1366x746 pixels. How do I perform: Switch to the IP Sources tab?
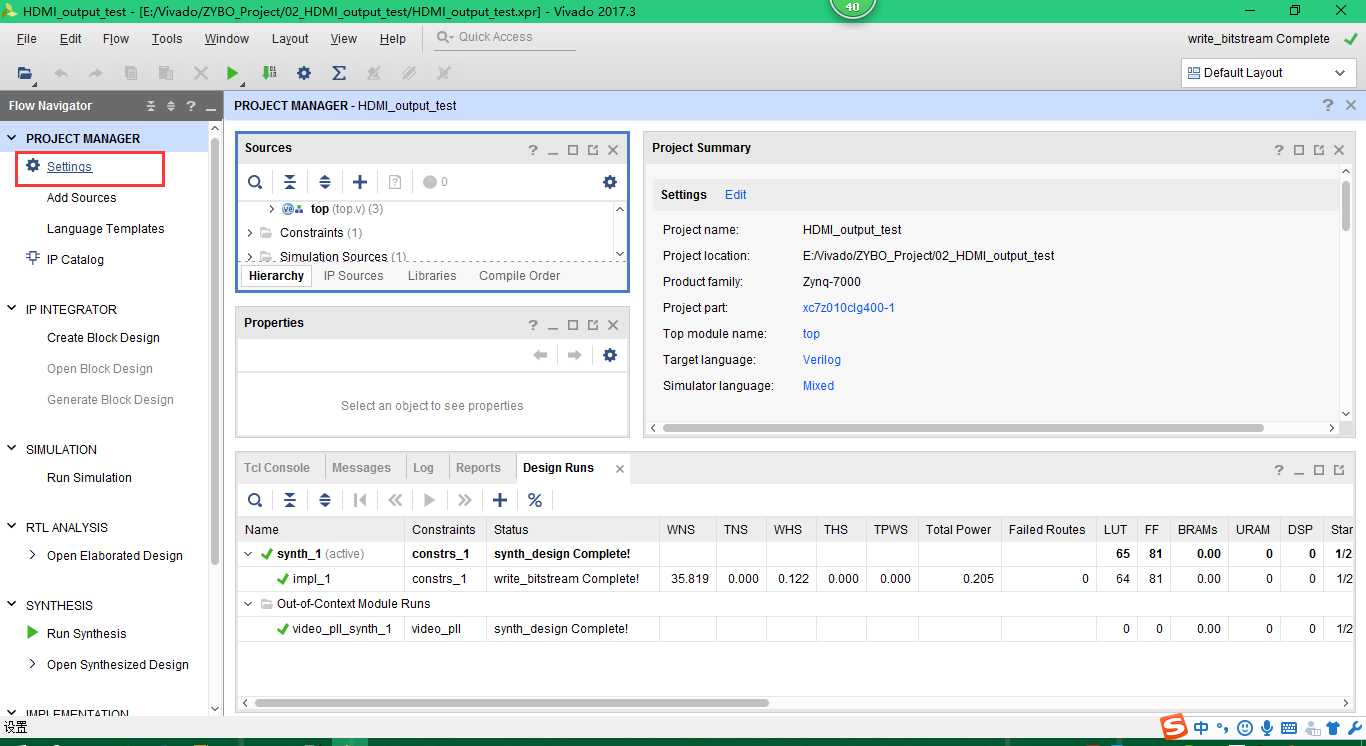[353, 276]
